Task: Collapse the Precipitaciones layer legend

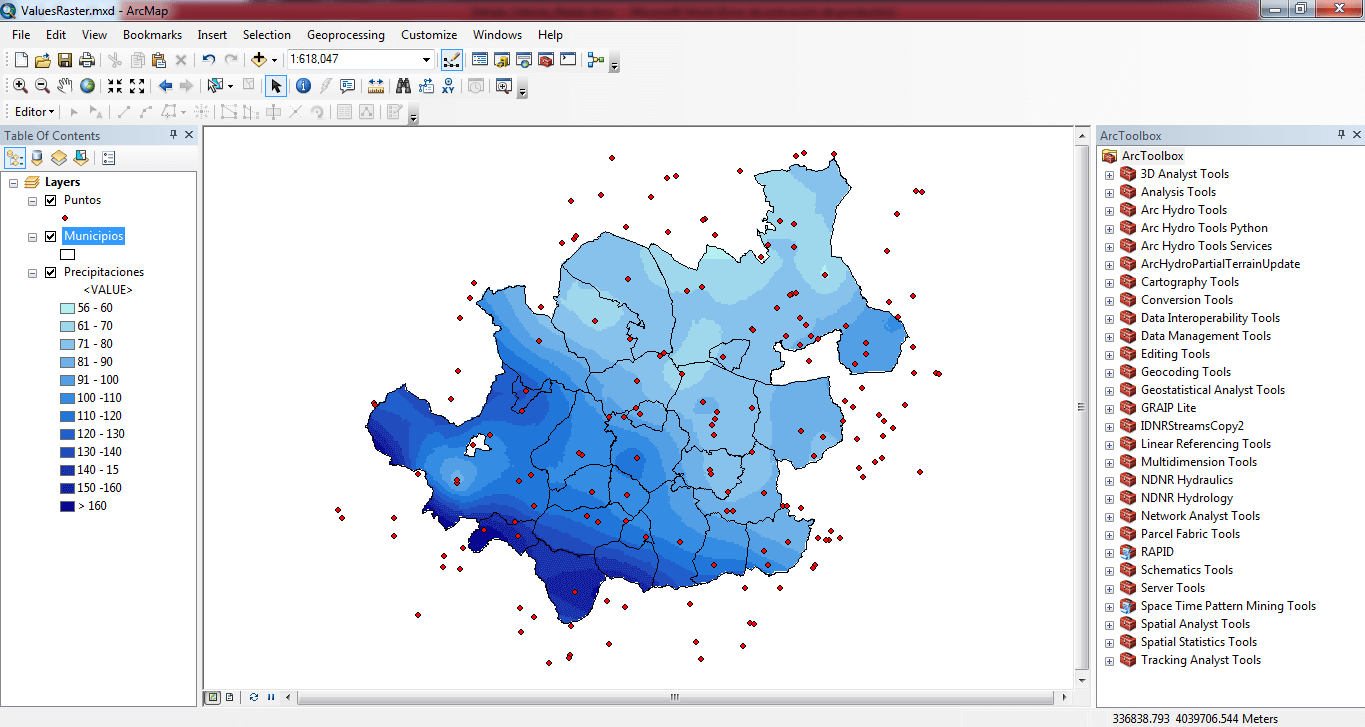Action: [33, 272]
